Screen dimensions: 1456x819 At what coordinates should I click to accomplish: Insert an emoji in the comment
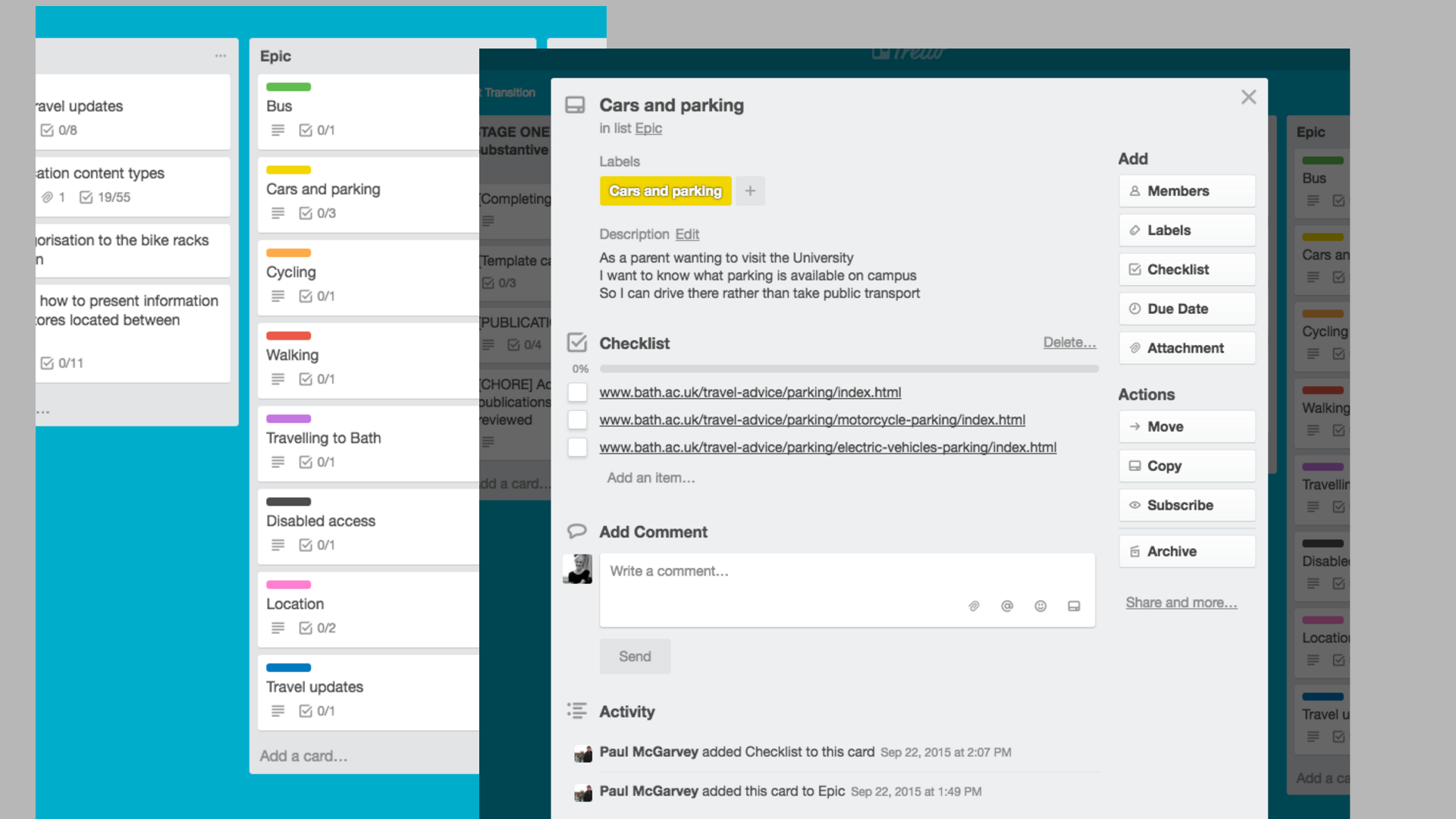pos(1040,606)
